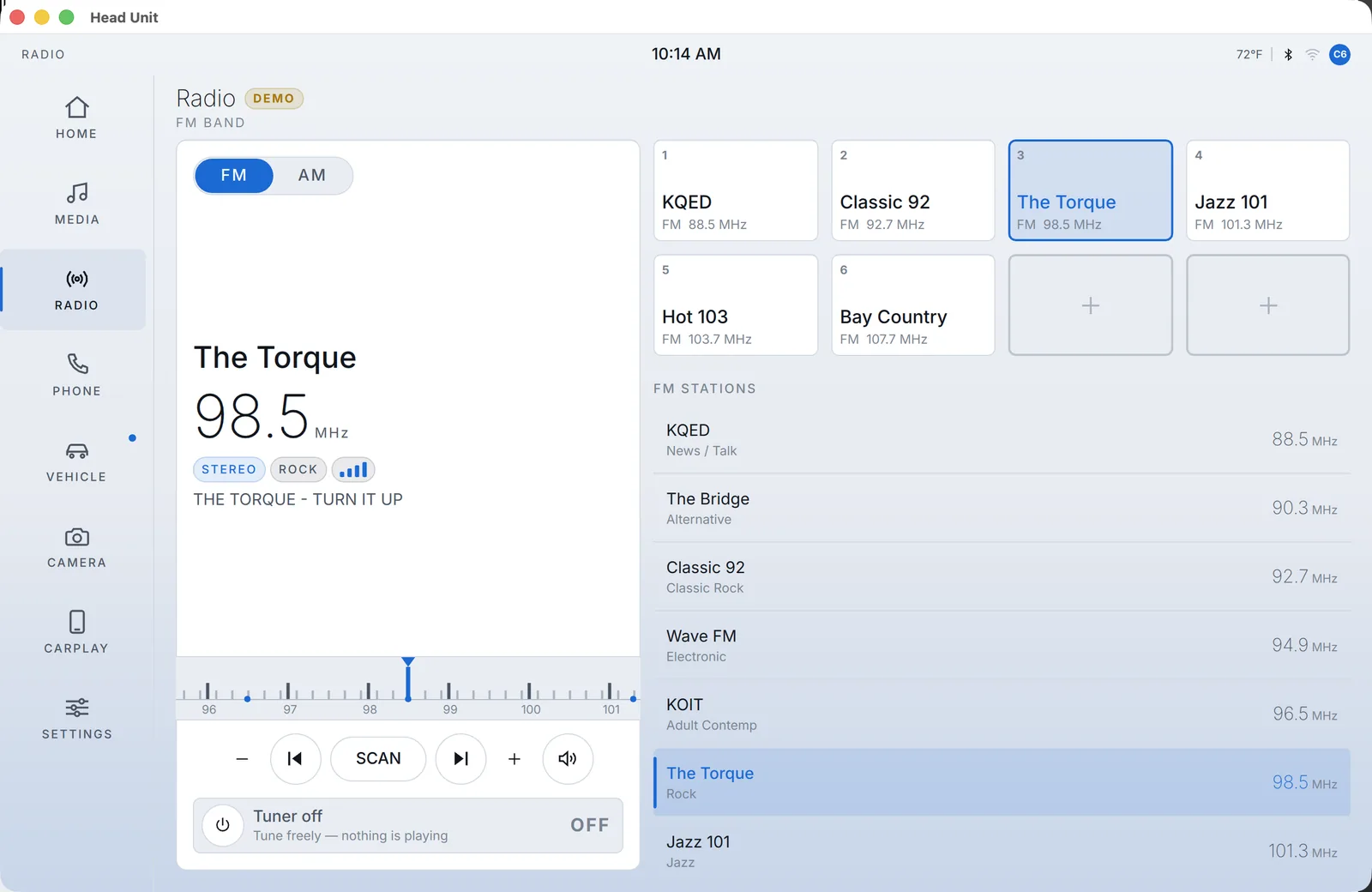Image resolution: width=1372 pixels, height=892 pixels.
Task: Seek to the previous station
Action: coord(295,758)
